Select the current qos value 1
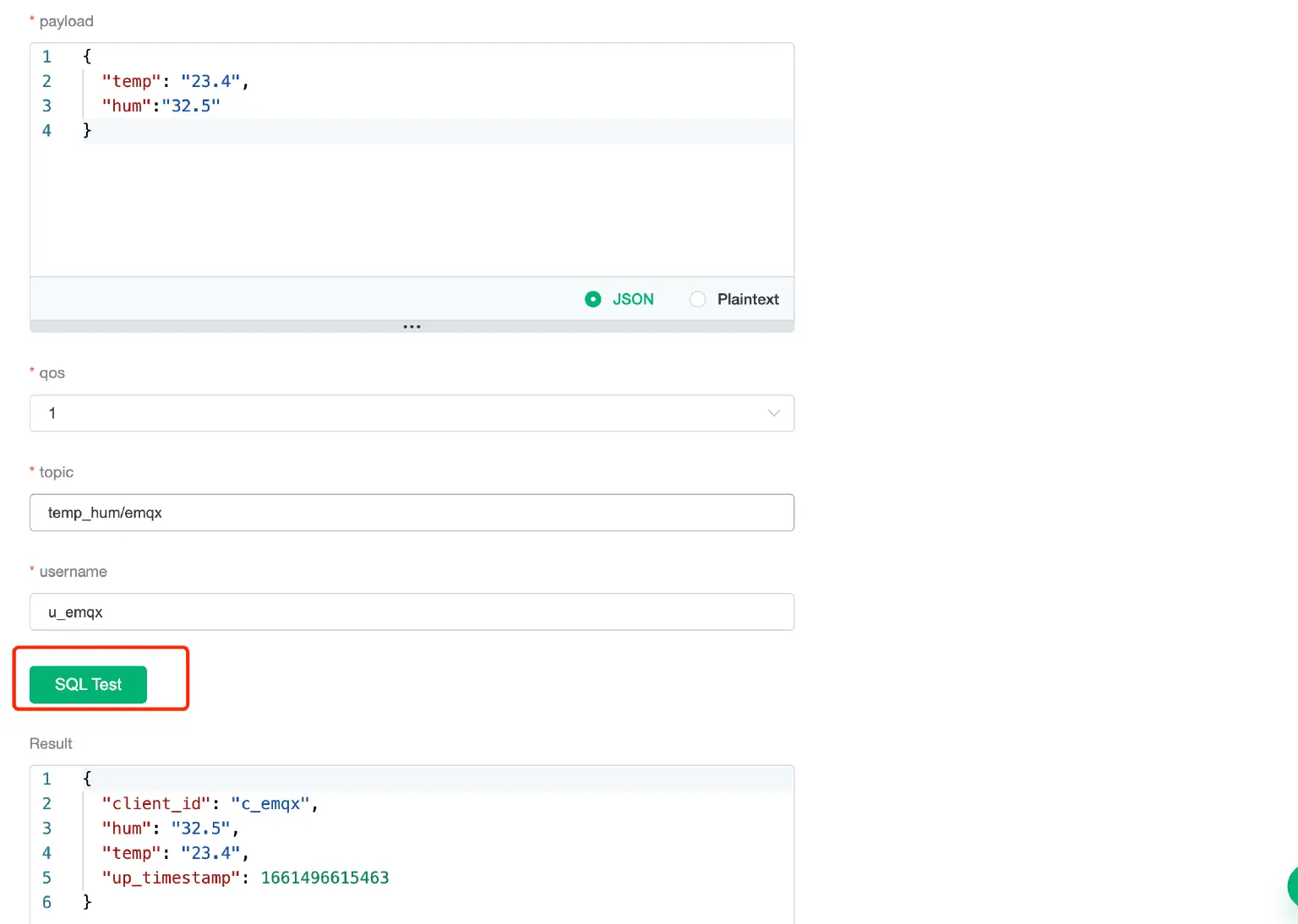1298x924 pixels. click(x=52, y=413)
